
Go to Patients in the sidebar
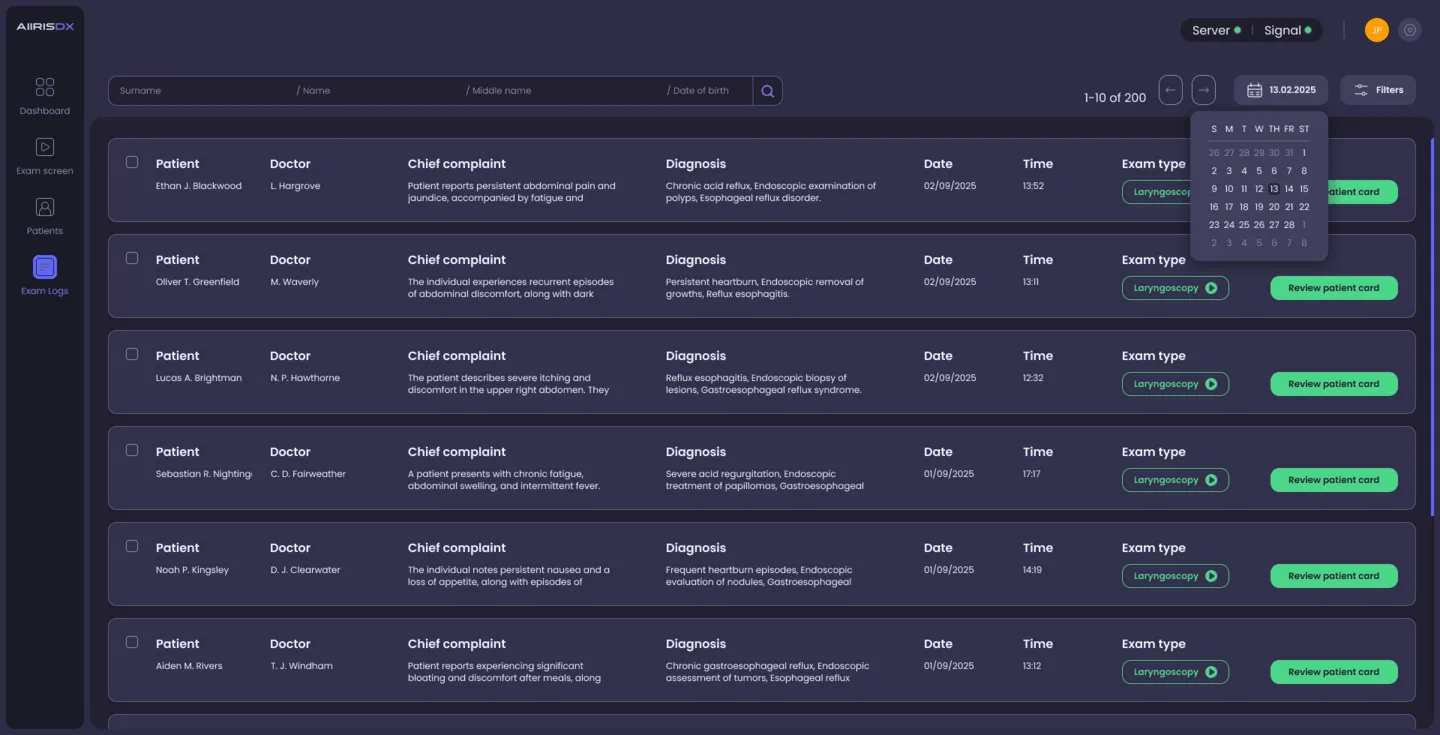(45, 216)
